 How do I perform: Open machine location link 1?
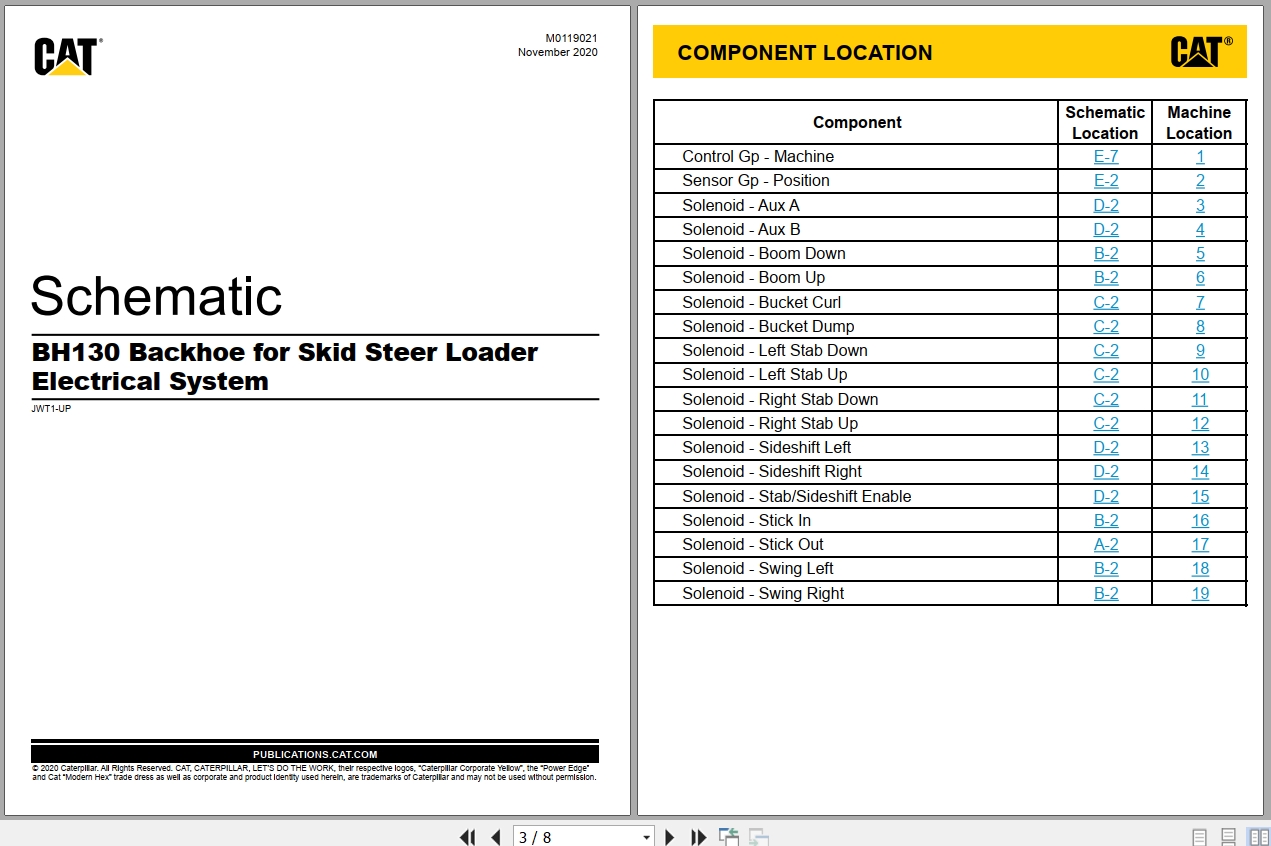(x=1200, y=156)
